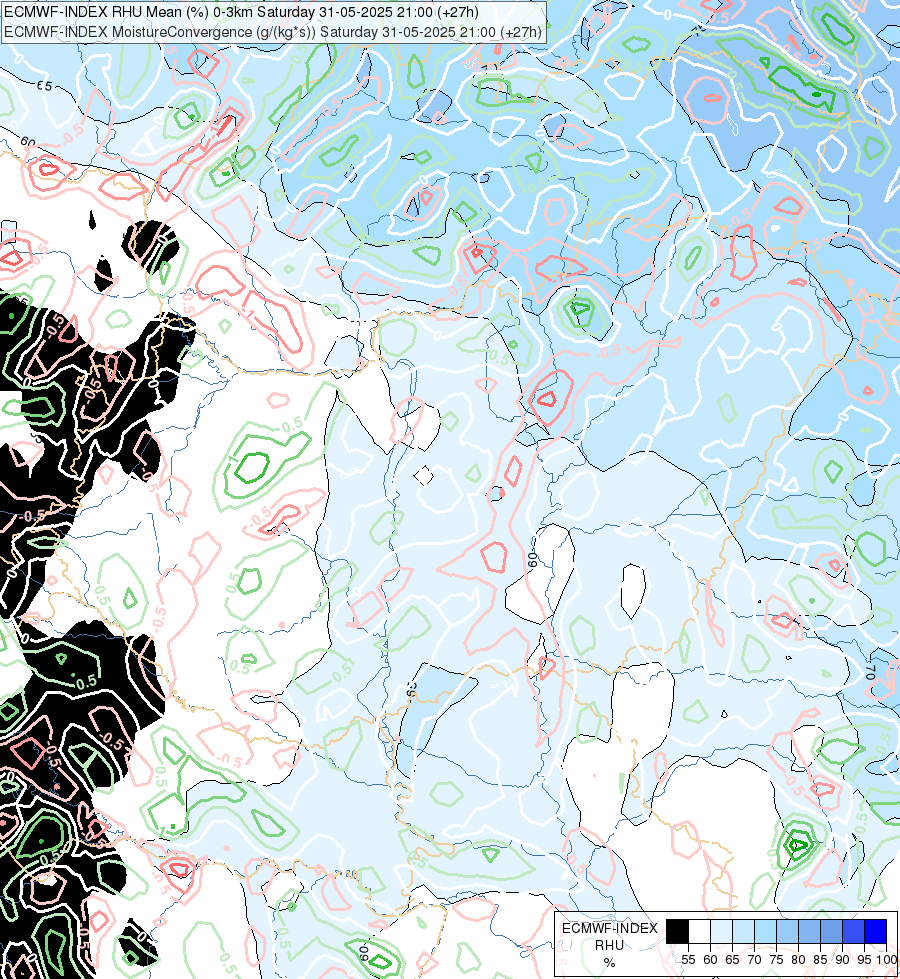The image size is (900, 979).
Task: Select the 90-95 royal blue legend swatch
Action: pyautogui.click(x=853, y=932)
